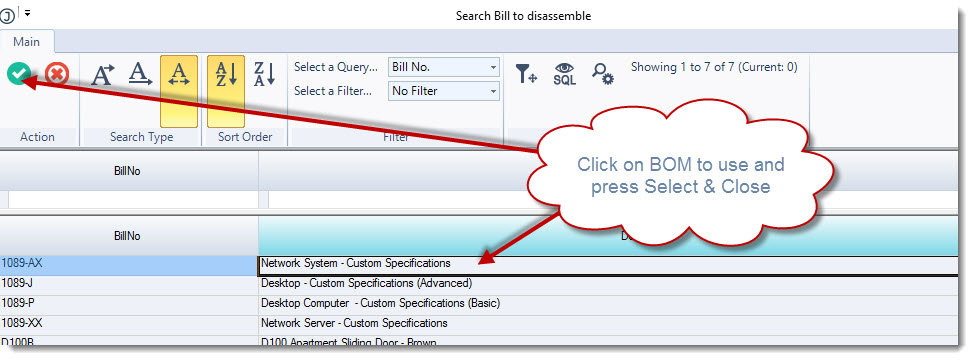The width and height of the screenshot is (973, 360).
Task: Show the SQL view eye icon
Action: [565, 74]
